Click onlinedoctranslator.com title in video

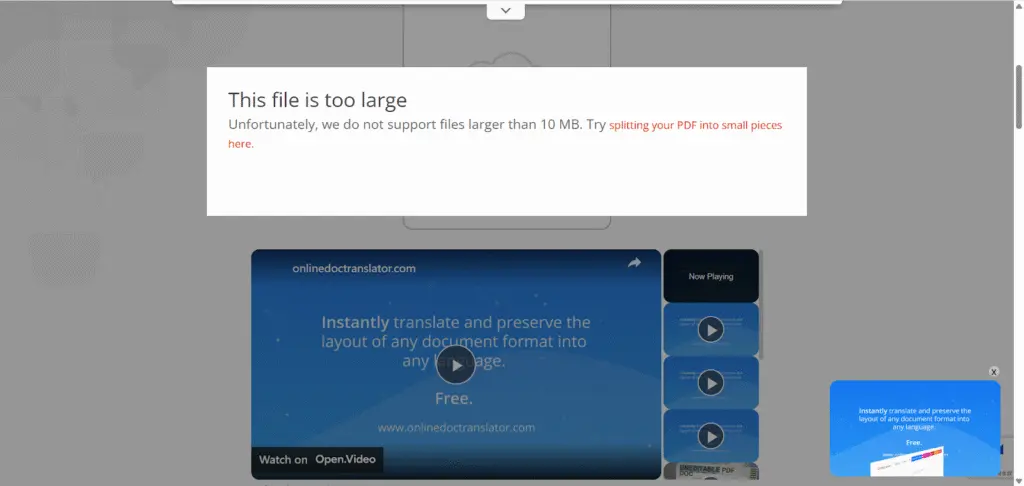click(x=354, y=268)
